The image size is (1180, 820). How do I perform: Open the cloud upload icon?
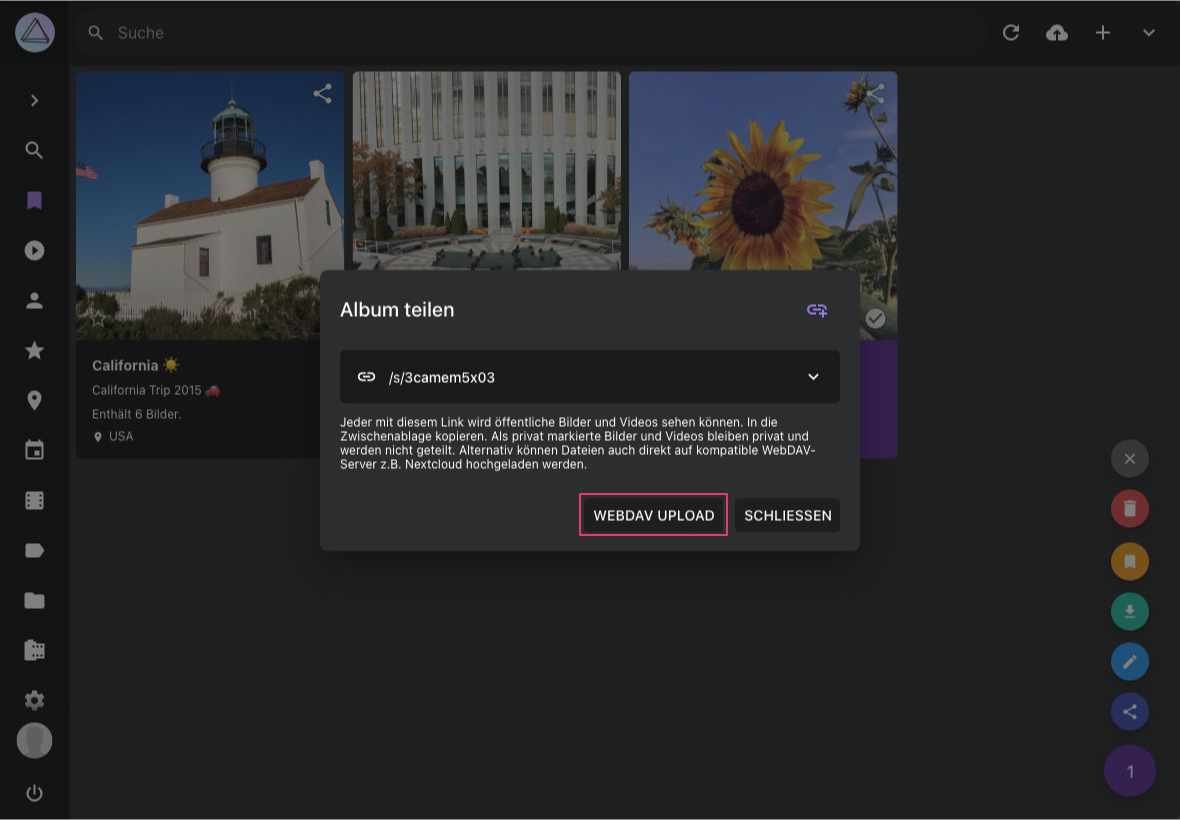coord(1056,33)
